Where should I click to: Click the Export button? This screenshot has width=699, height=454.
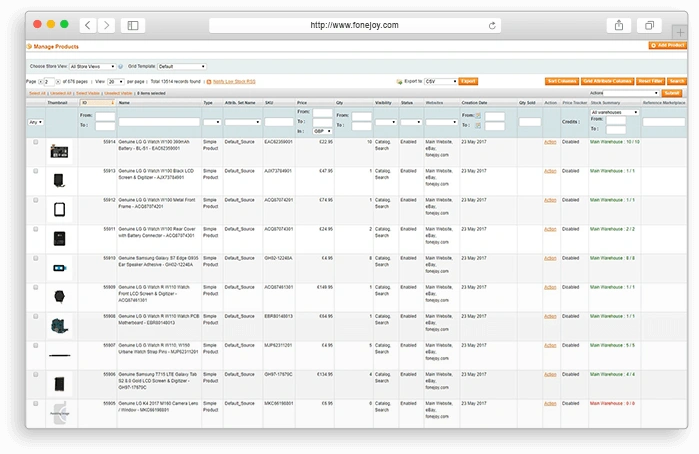pos(468,82)
